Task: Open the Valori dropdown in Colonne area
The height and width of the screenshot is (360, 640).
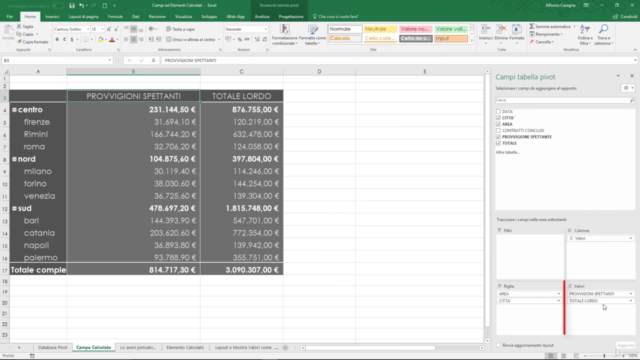Action: [631, 238]
